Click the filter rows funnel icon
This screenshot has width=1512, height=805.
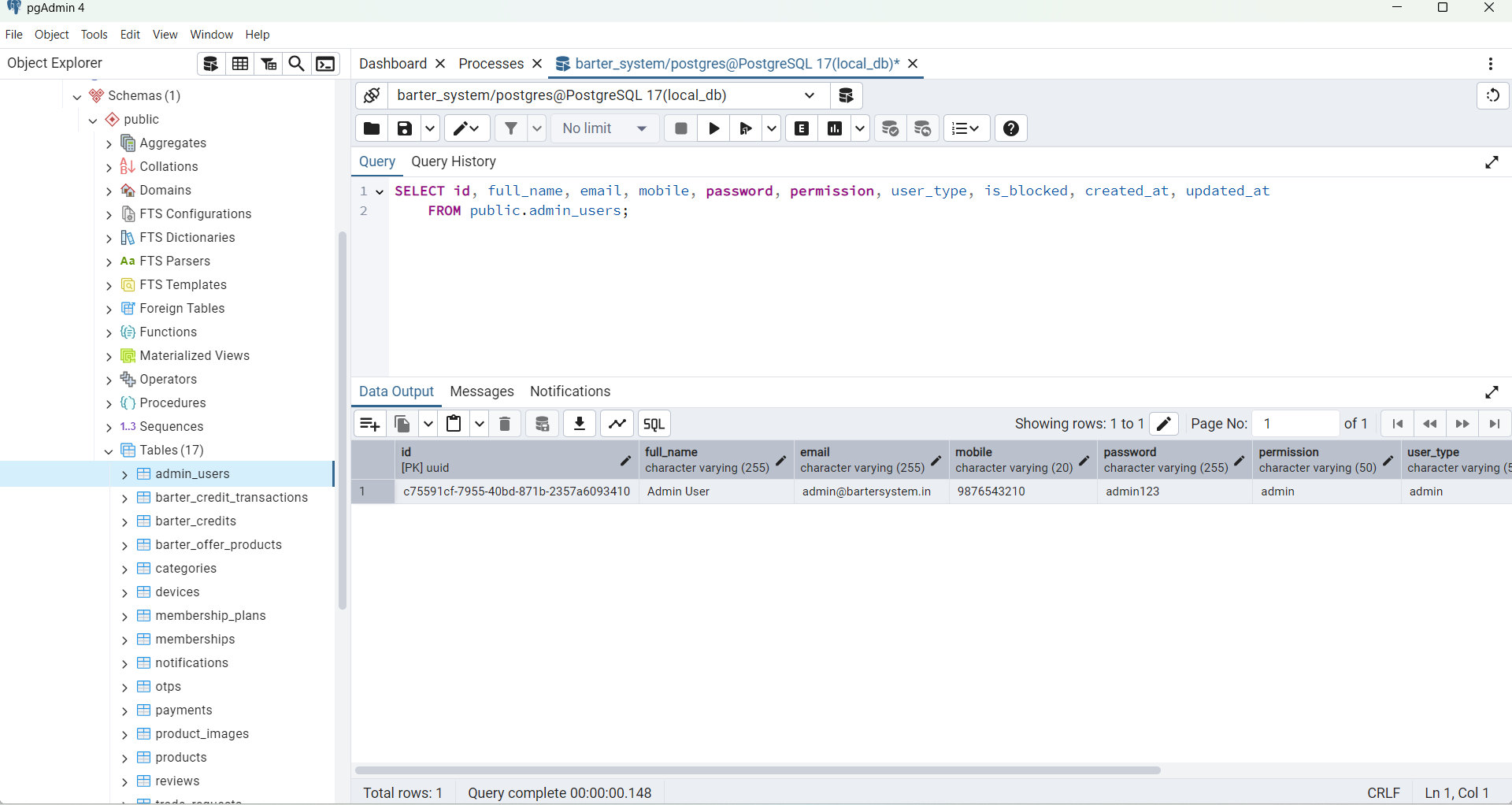(511, 128)
